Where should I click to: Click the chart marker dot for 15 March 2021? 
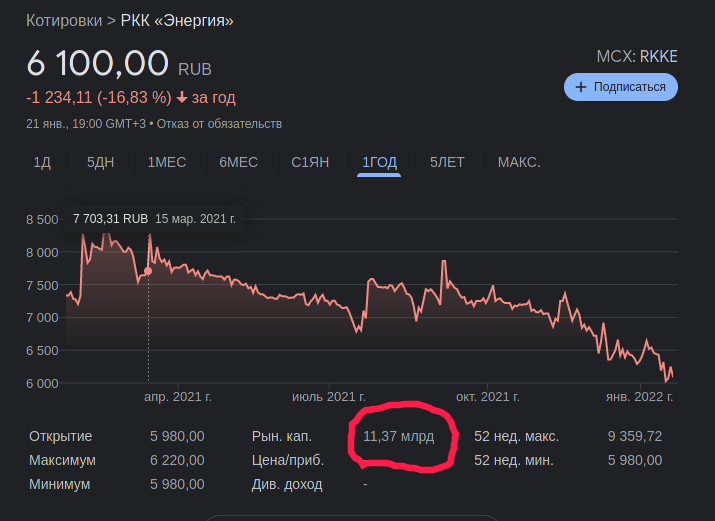(x=148, y=271)
